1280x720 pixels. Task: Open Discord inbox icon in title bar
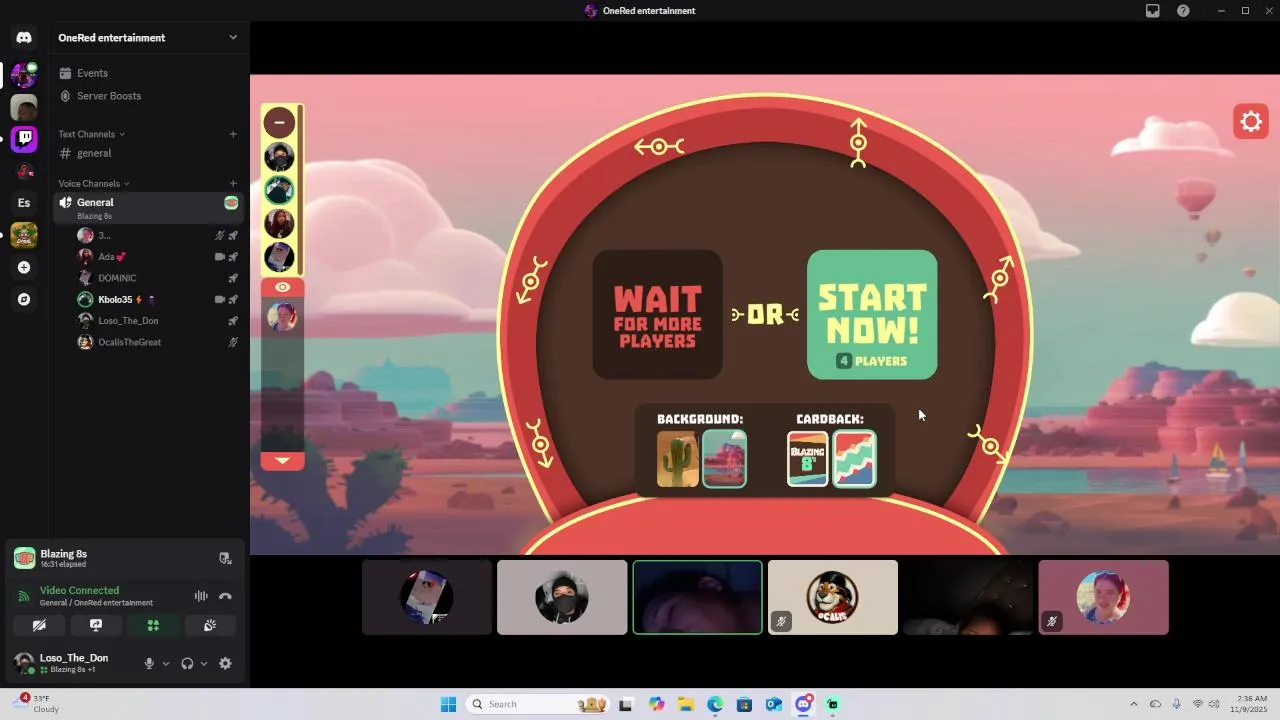[1153, 11]
